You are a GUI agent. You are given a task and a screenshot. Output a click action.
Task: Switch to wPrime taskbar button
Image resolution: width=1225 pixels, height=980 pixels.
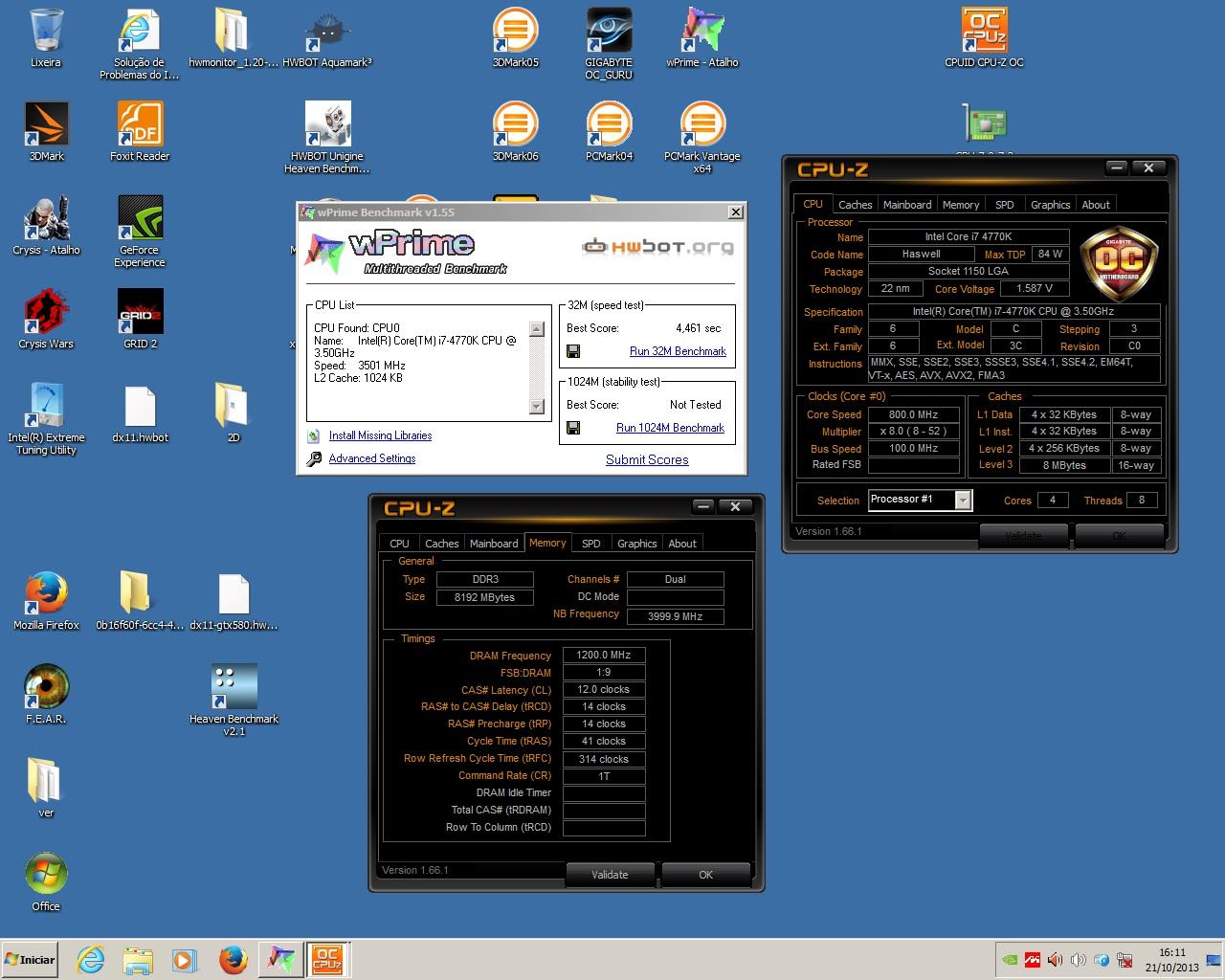[280, 959]
